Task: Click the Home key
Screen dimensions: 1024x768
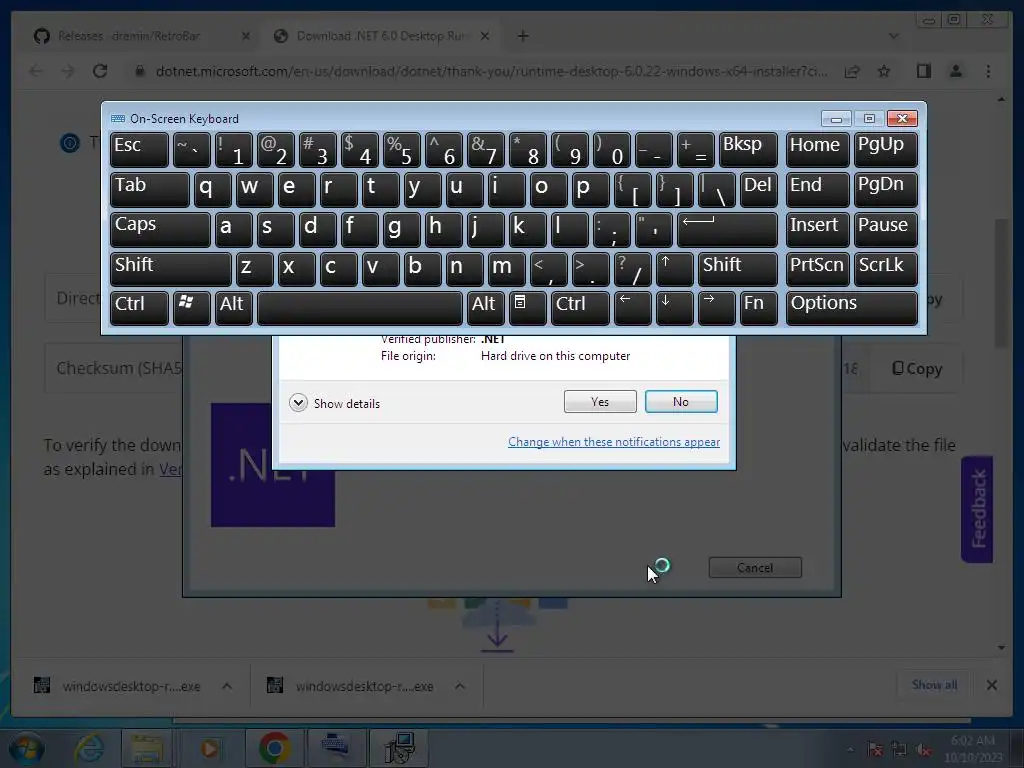Action: coord(818,150)
